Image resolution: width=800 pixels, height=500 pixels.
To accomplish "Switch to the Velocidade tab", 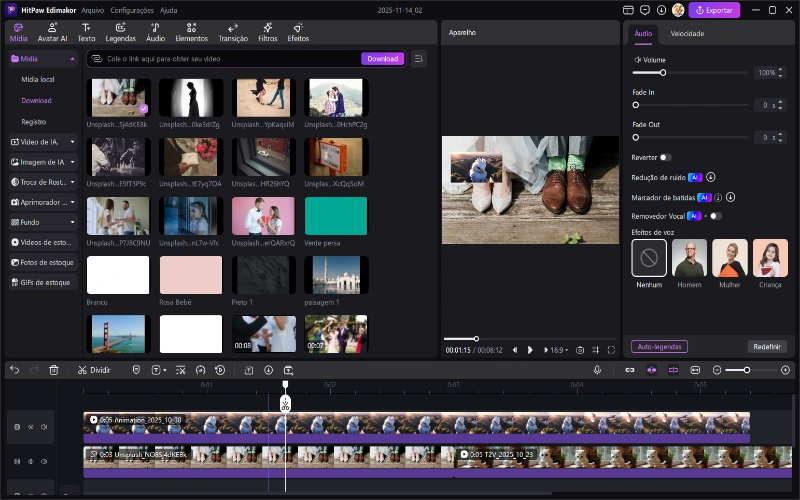I will [687, 33].
